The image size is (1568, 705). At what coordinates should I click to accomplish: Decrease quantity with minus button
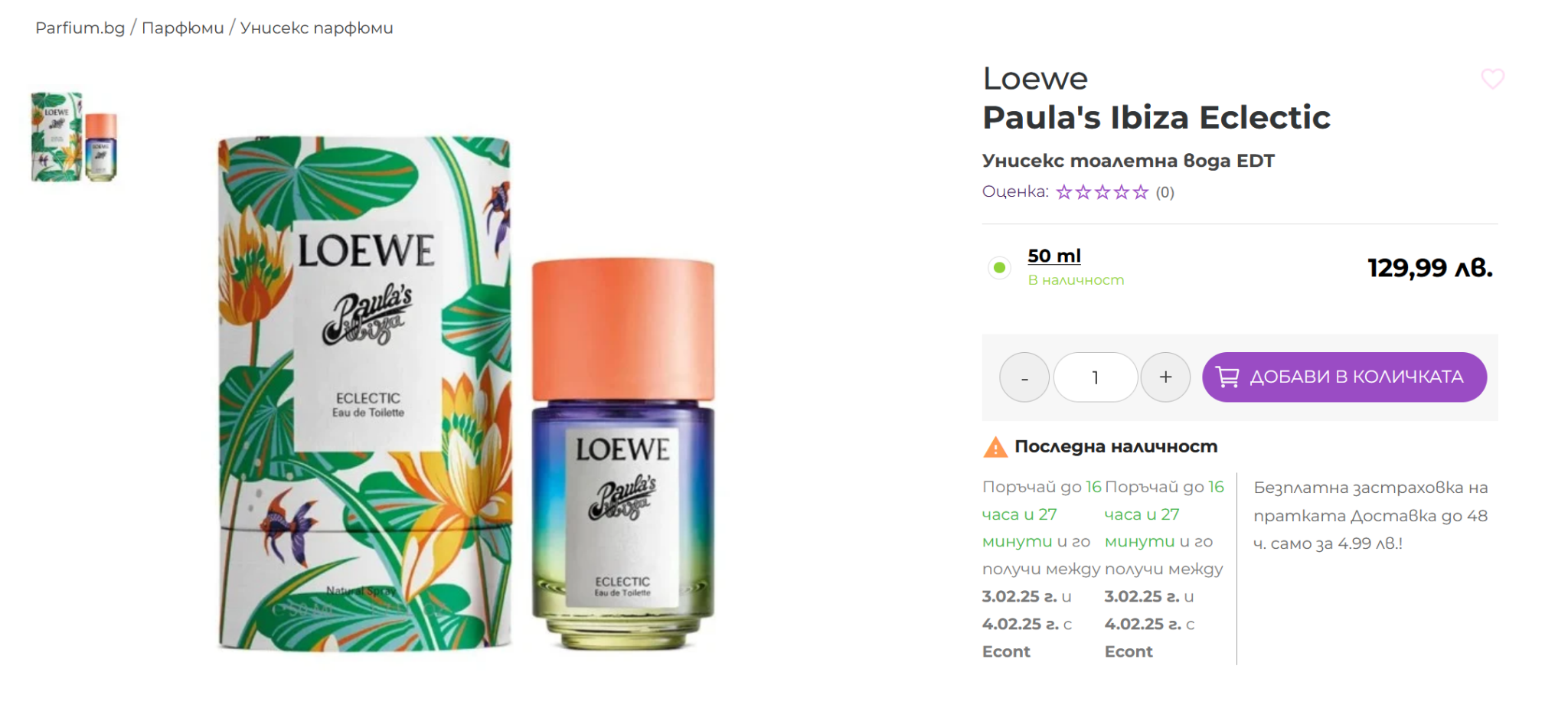tap(1024, 377)
